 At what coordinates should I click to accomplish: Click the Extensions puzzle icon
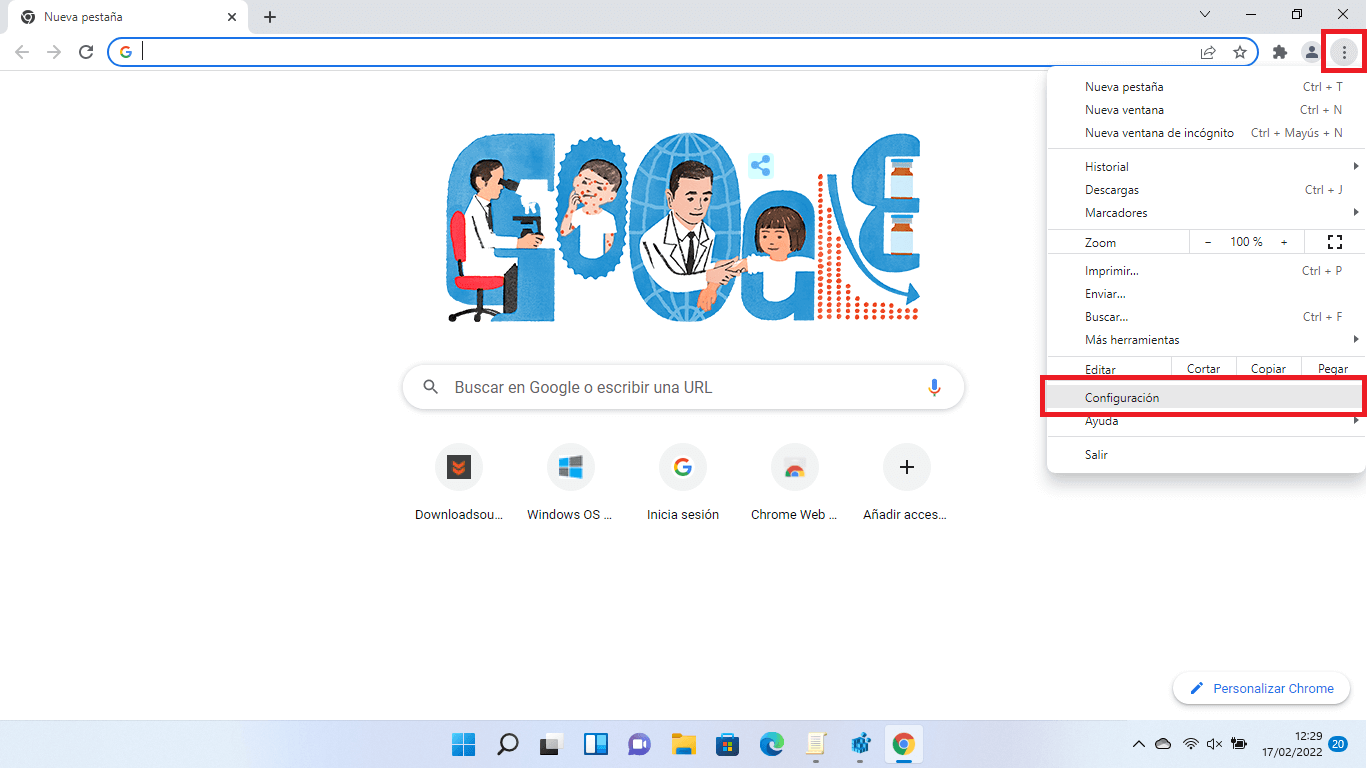click(1279, 52)
